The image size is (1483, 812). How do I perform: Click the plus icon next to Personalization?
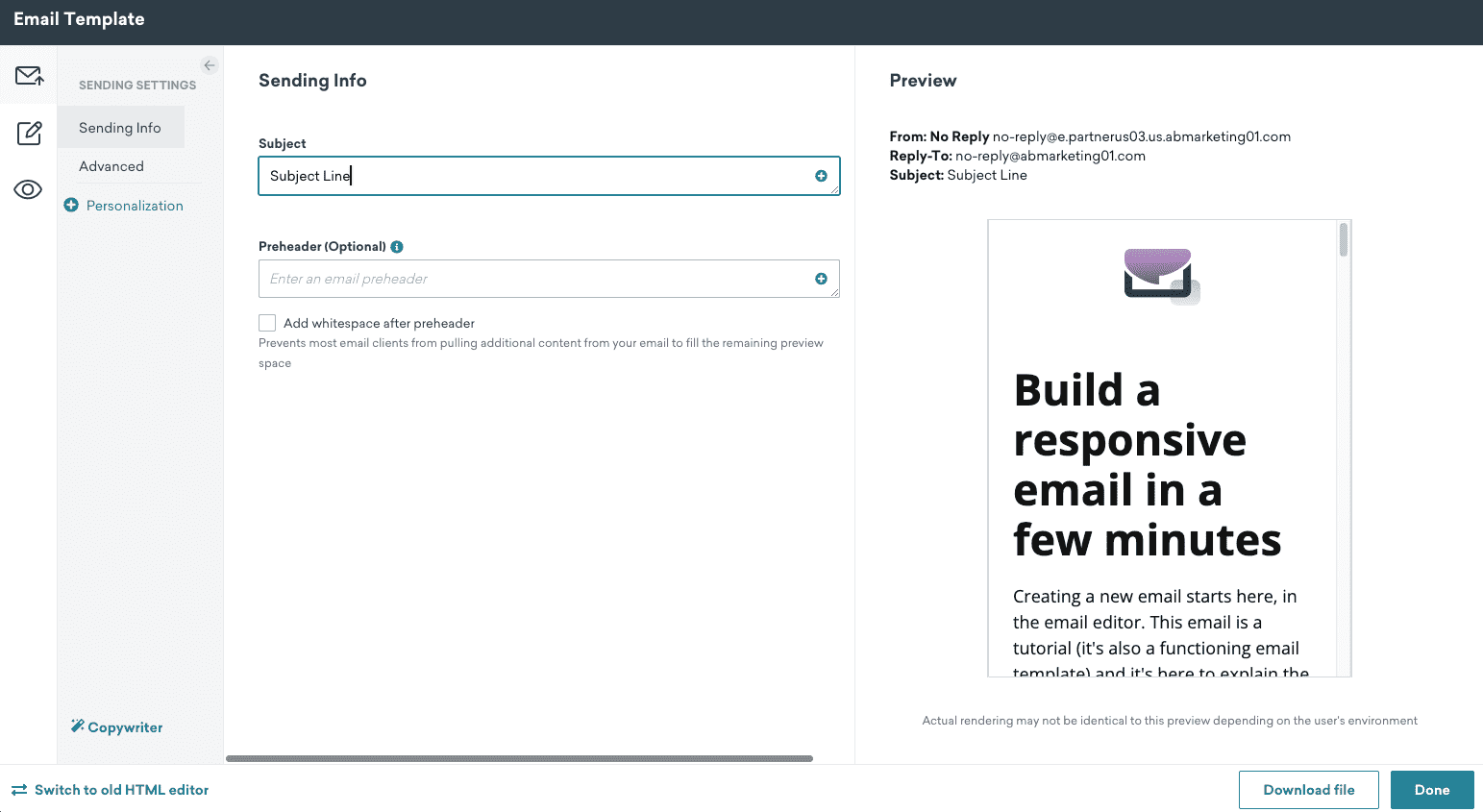click(x=71, y=205)
